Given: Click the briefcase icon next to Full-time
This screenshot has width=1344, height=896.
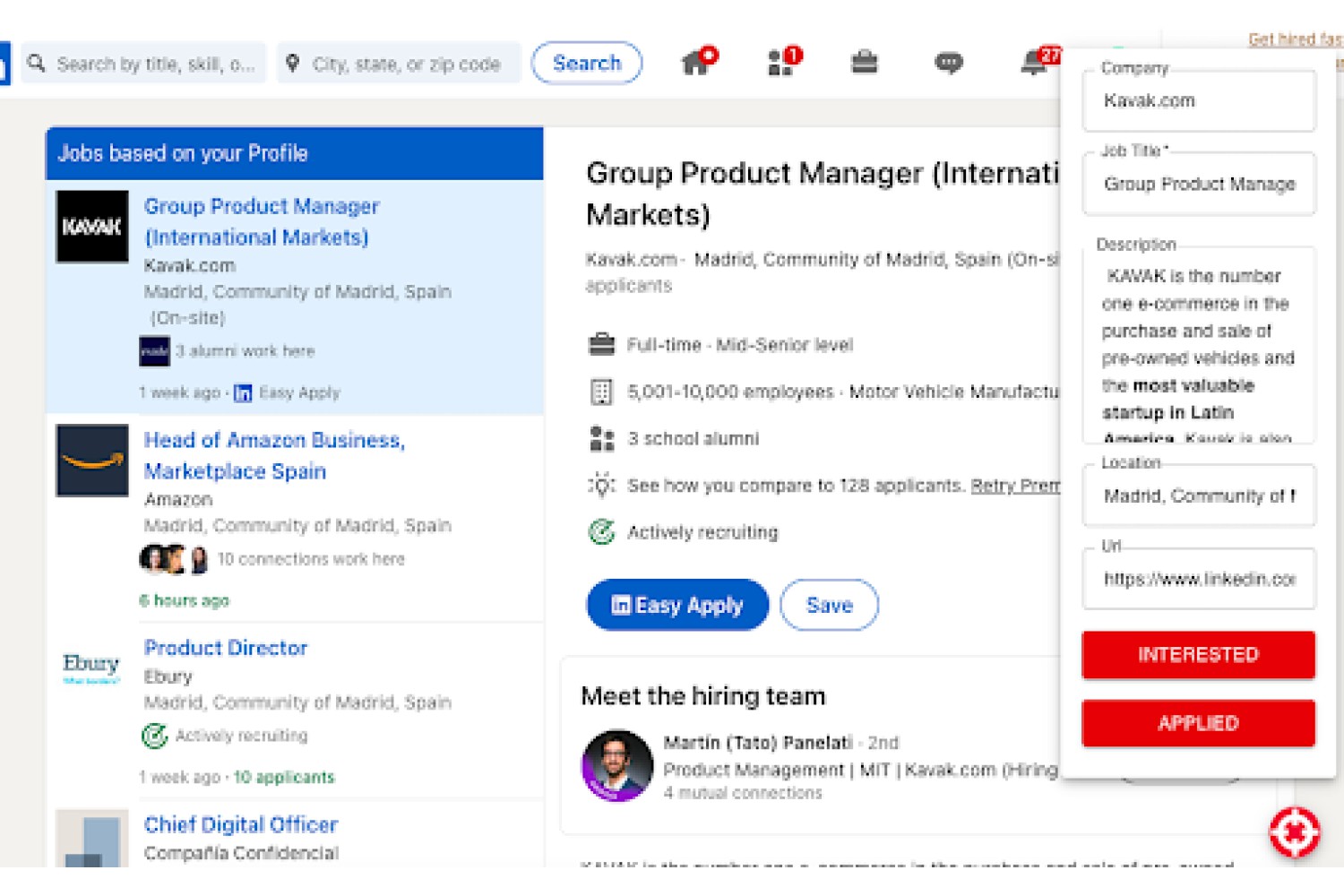Looking at the screenshot, I should coord(601,344).
